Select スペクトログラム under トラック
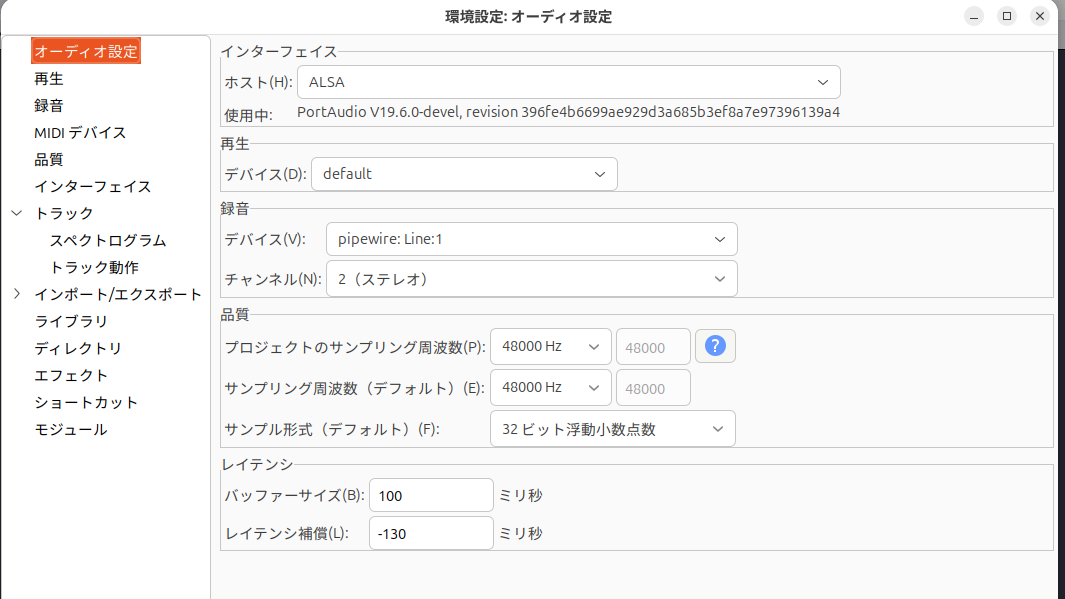1065x599 pixels. (108, 240)
